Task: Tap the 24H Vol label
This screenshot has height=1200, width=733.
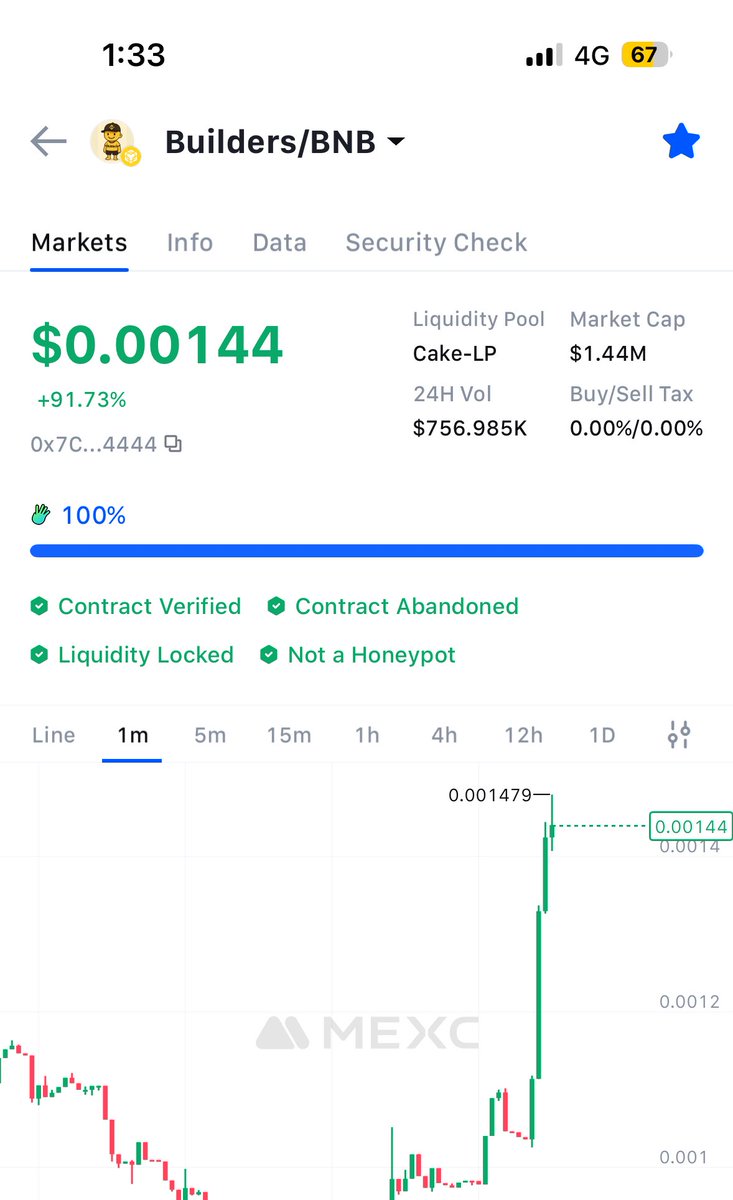Action: pyautogui.click(x=453, y=394)
